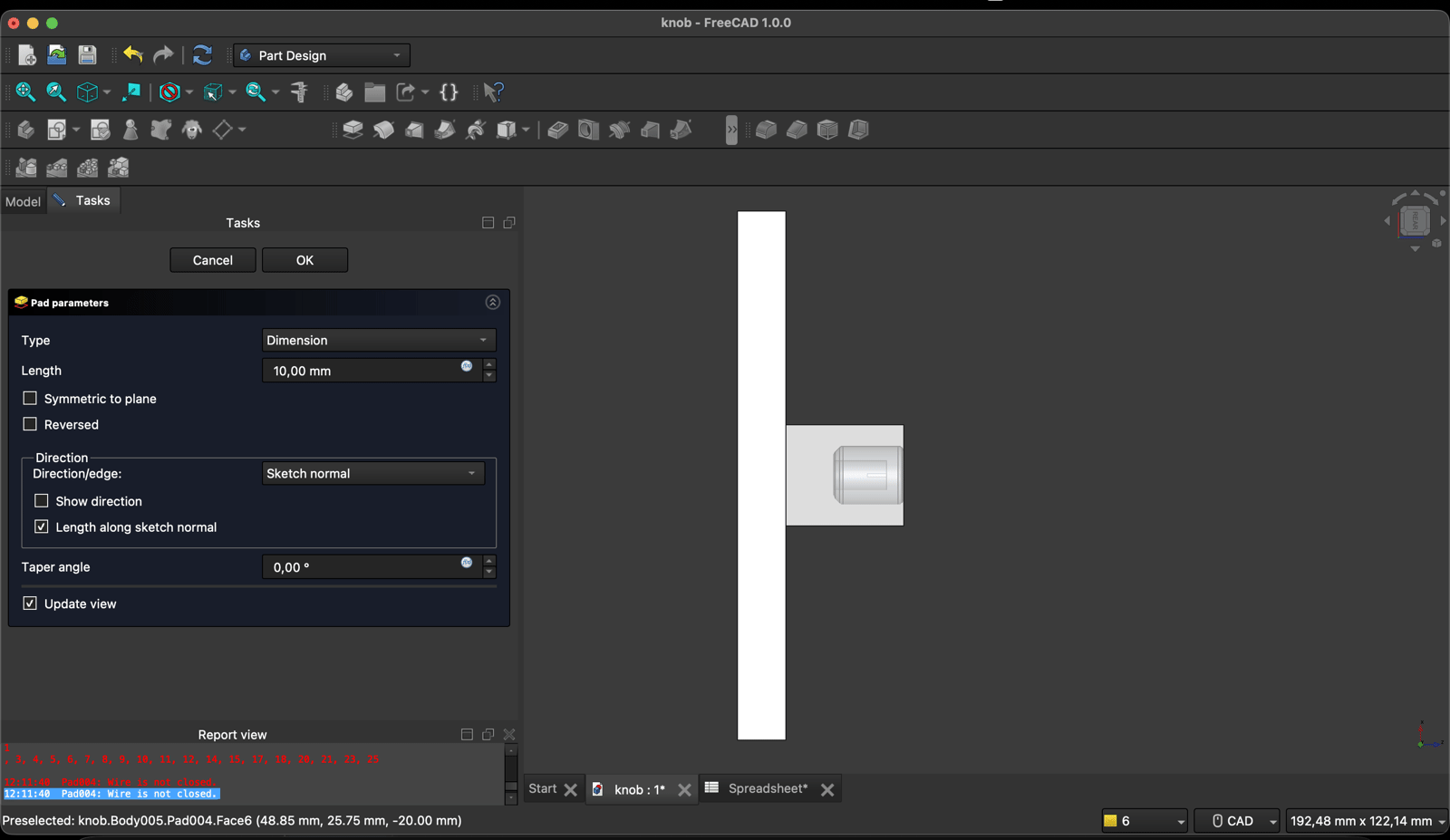Click the Hole tool icon
This screenshot has width=1450, height=840.
(588, 130)
